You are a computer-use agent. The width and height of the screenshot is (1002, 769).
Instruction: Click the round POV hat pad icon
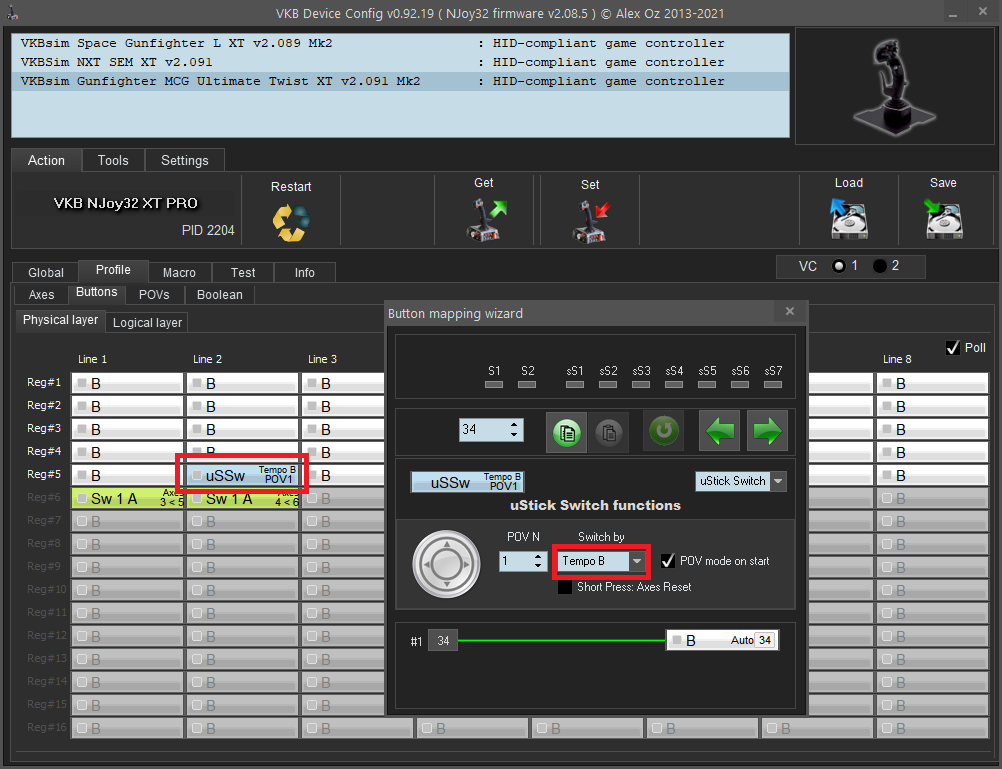click(446, 564)
